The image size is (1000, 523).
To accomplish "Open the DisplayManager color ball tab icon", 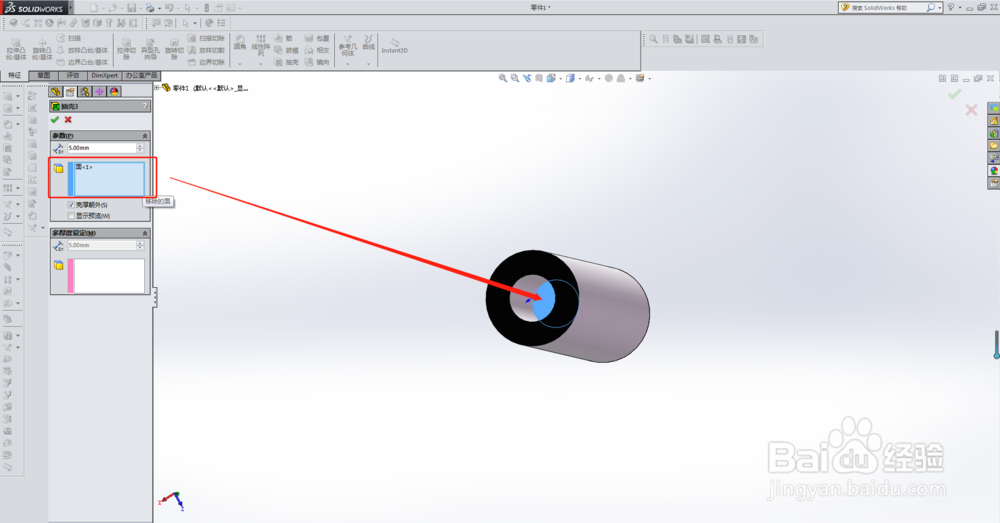I will 114,91.
